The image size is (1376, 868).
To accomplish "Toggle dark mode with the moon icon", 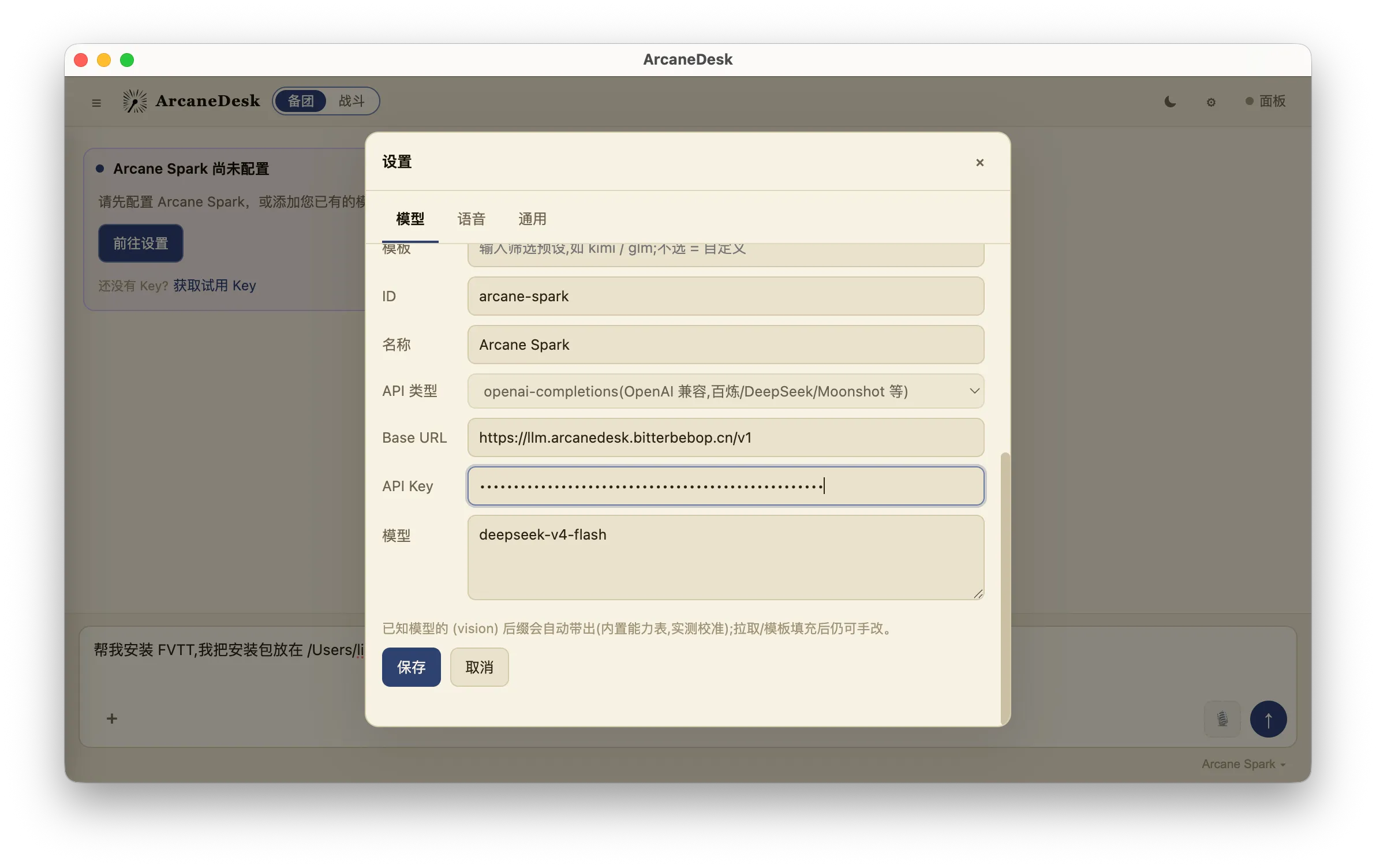I will (1170, 102).
